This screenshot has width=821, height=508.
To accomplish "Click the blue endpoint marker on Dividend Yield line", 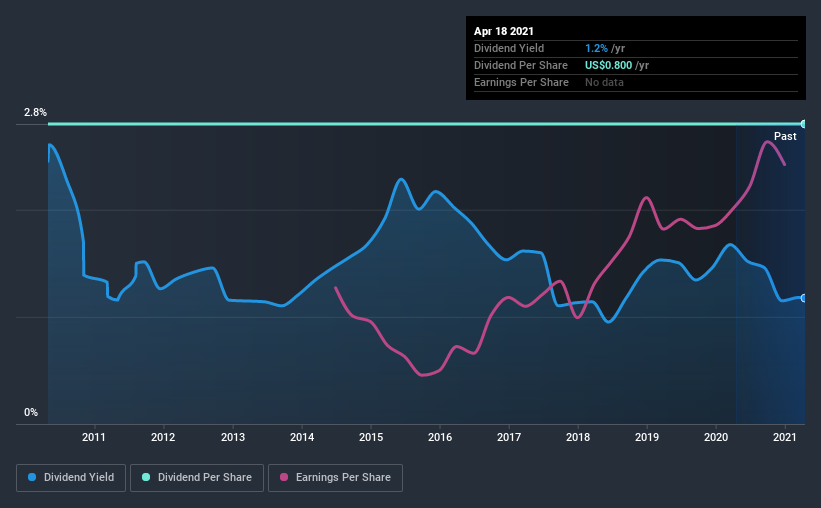I will (804, 298).
